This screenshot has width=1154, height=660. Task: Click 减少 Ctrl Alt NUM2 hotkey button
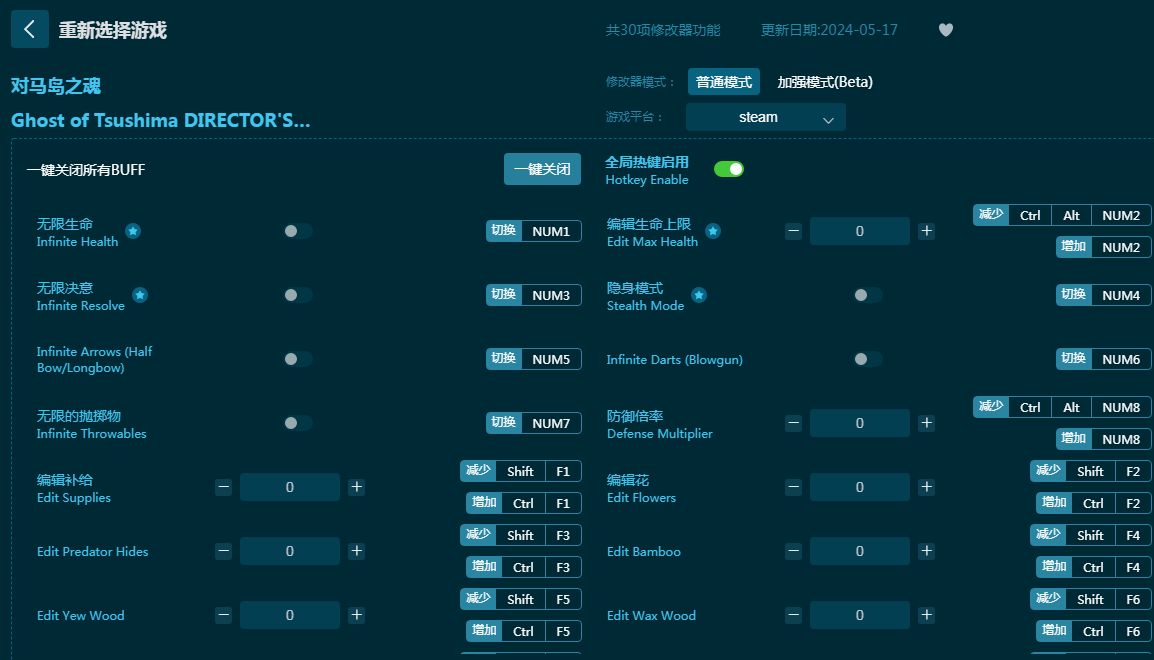[x=1062, y=215]
